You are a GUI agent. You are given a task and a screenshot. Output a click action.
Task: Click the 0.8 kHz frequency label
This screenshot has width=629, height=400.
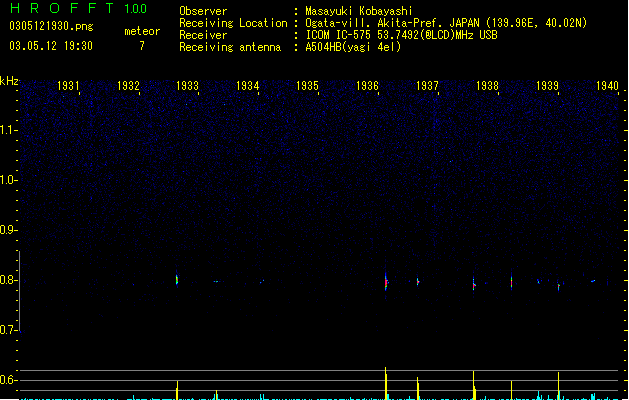pyautogui.click(x=8, y=280)
